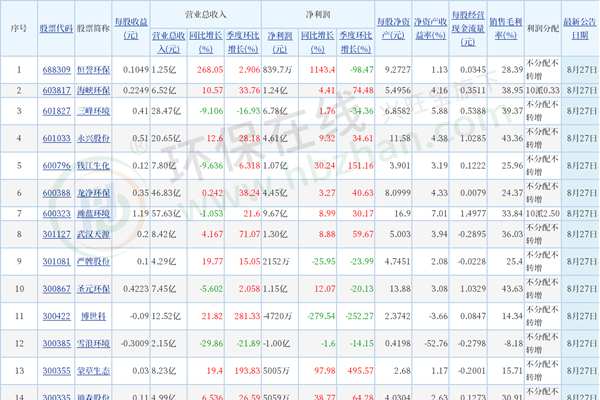Image resolution: width=600 pixels, height=400 pixels.
Task: Open the 圣元环保 stock name link
Action: [x=94, y=289]
